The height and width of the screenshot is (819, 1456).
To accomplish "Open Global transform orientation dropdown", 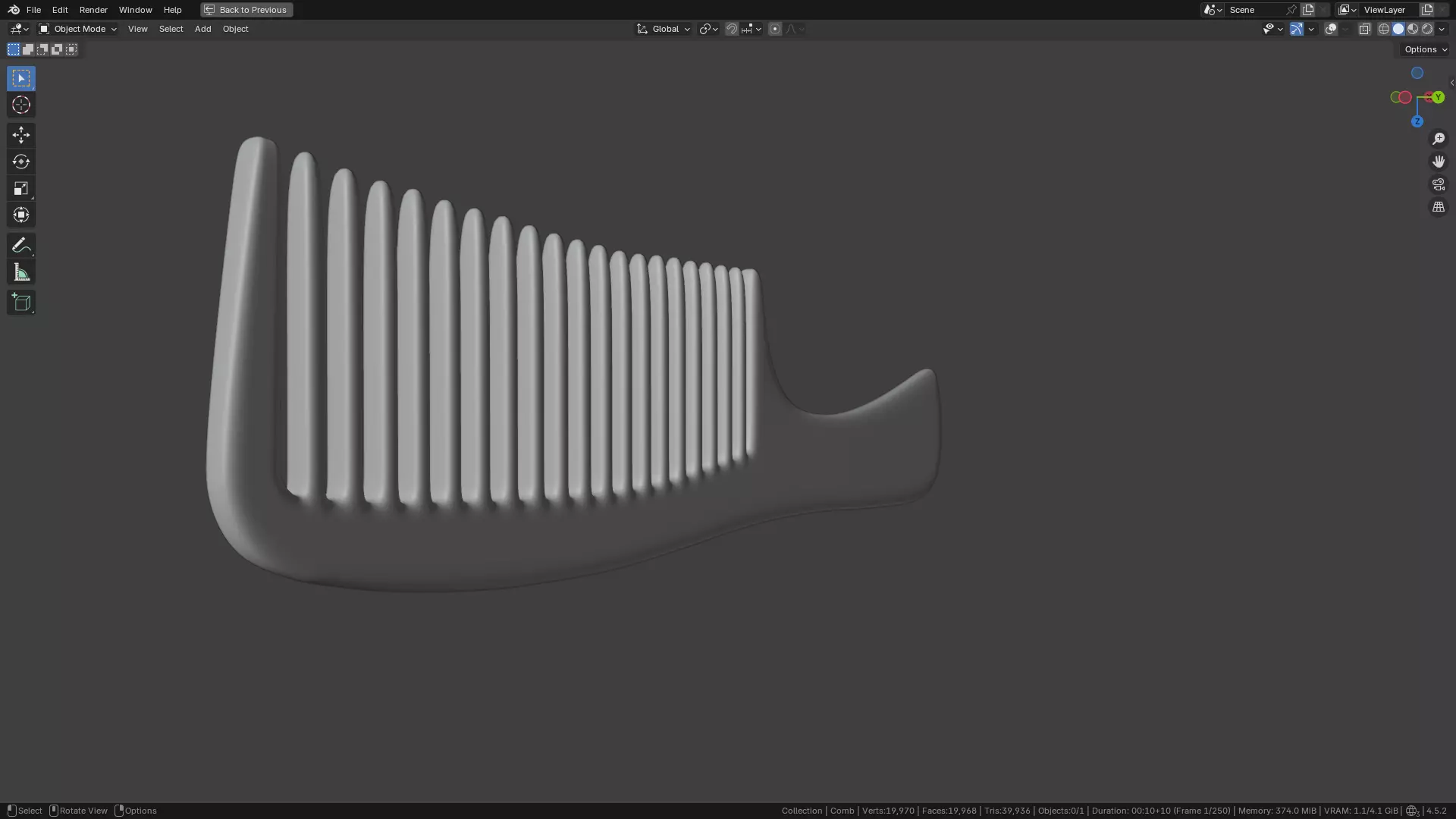I will pos(664,29).
